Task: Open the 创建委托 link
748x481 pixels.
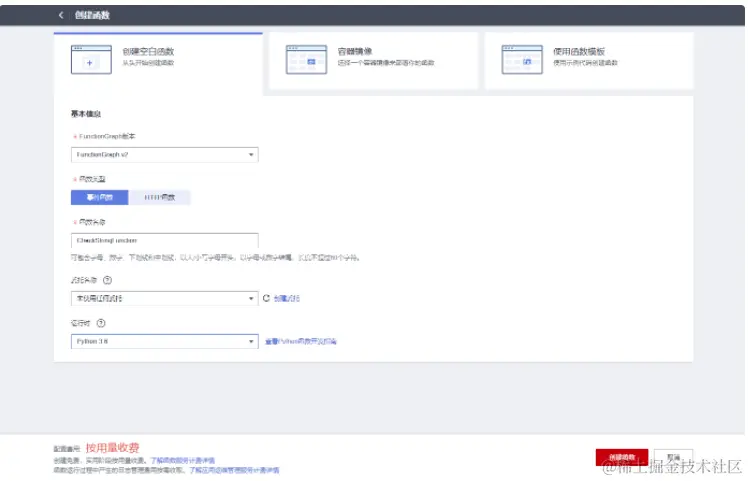Action: tap(287, 298)
